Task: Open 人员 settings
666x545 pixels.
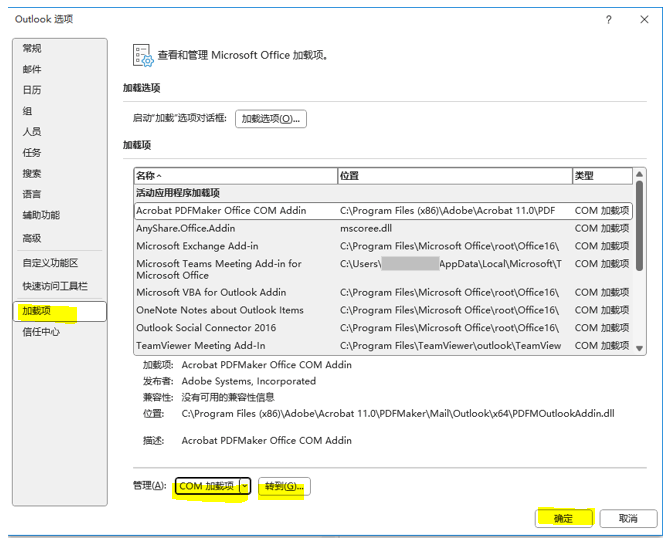Action: point(59,132)
